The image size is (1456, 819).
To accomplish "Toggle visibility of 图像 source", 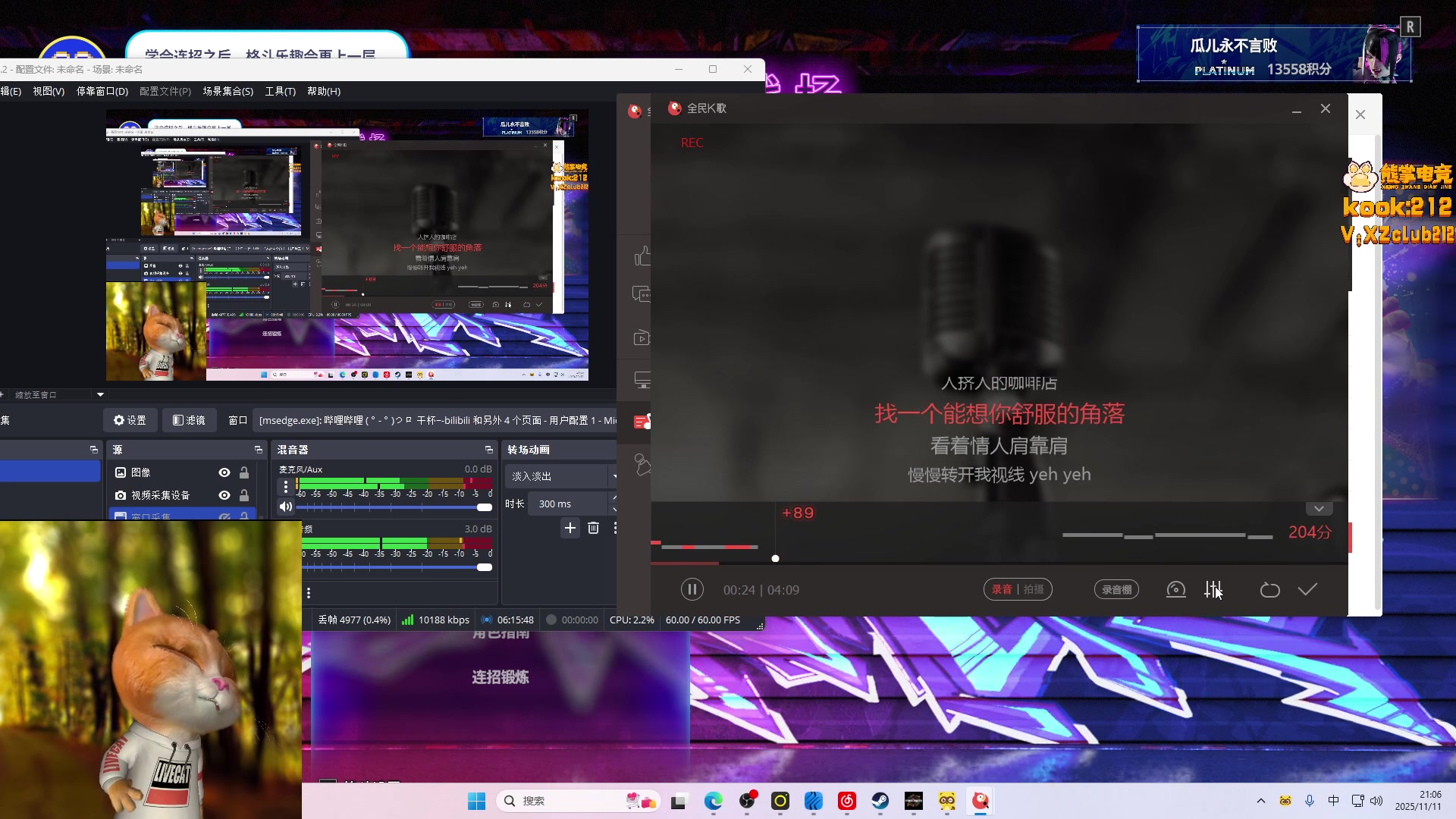I will (x=224, y=472).
